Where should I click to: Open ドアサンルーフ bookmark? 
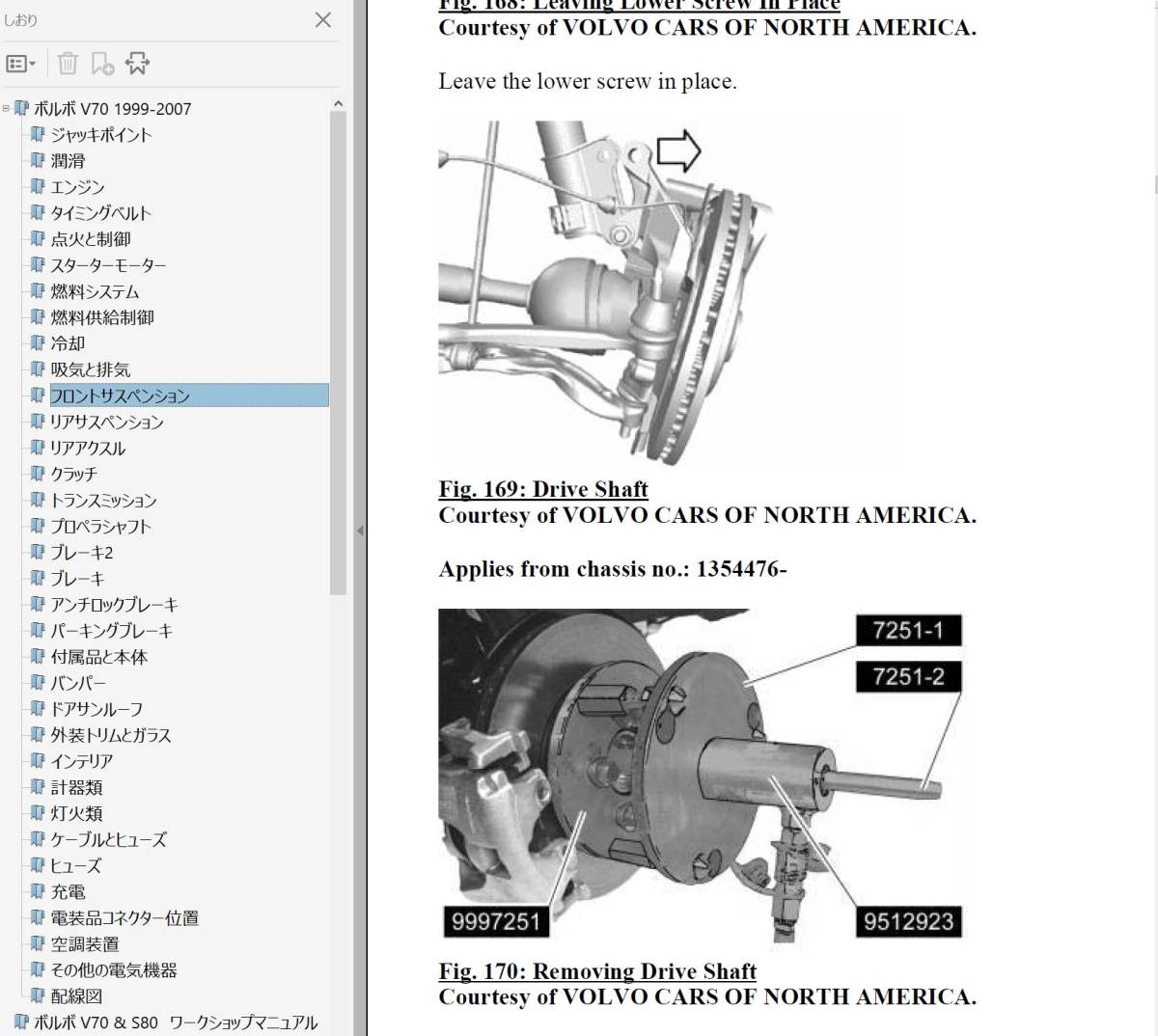click(96, 708)
